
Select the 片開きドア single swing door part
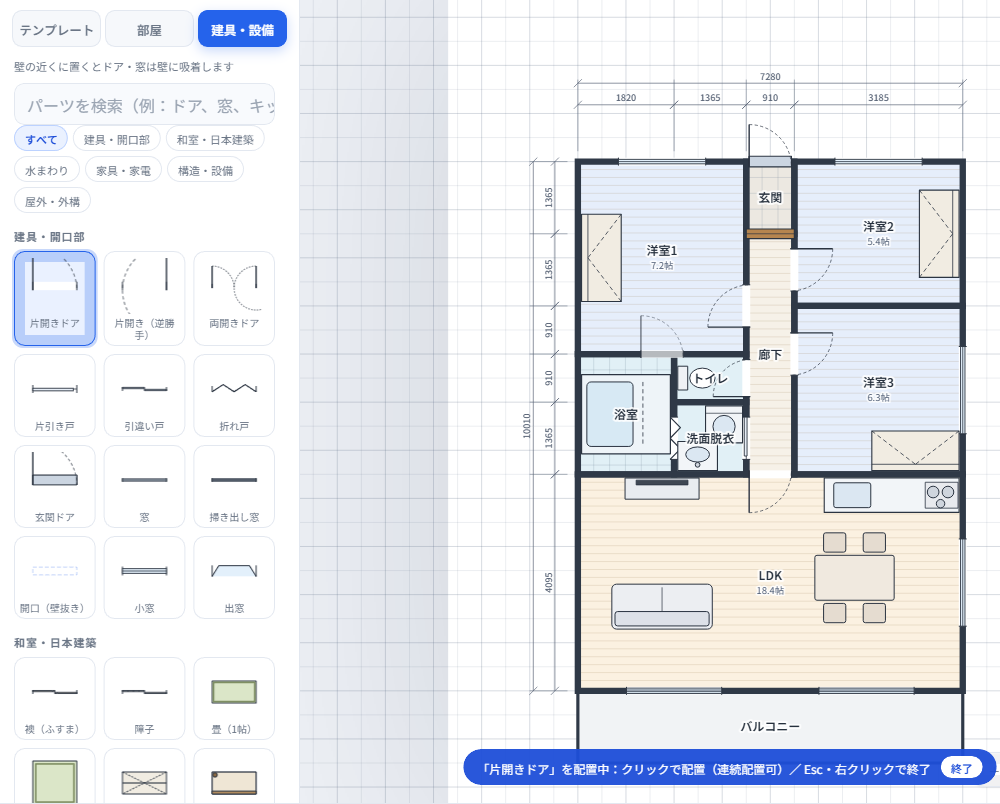[x=55, y=298]
